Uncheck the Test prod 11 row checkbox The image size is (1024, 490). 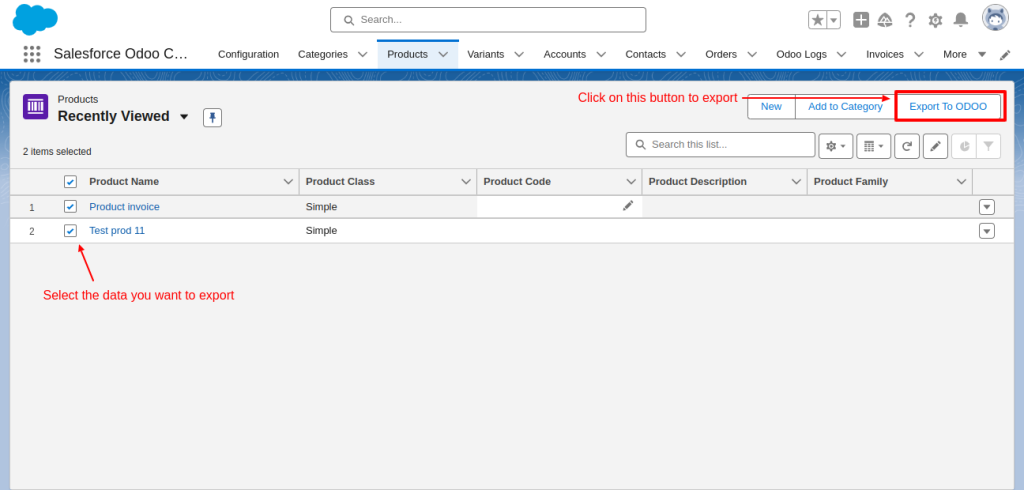[71, 231]
